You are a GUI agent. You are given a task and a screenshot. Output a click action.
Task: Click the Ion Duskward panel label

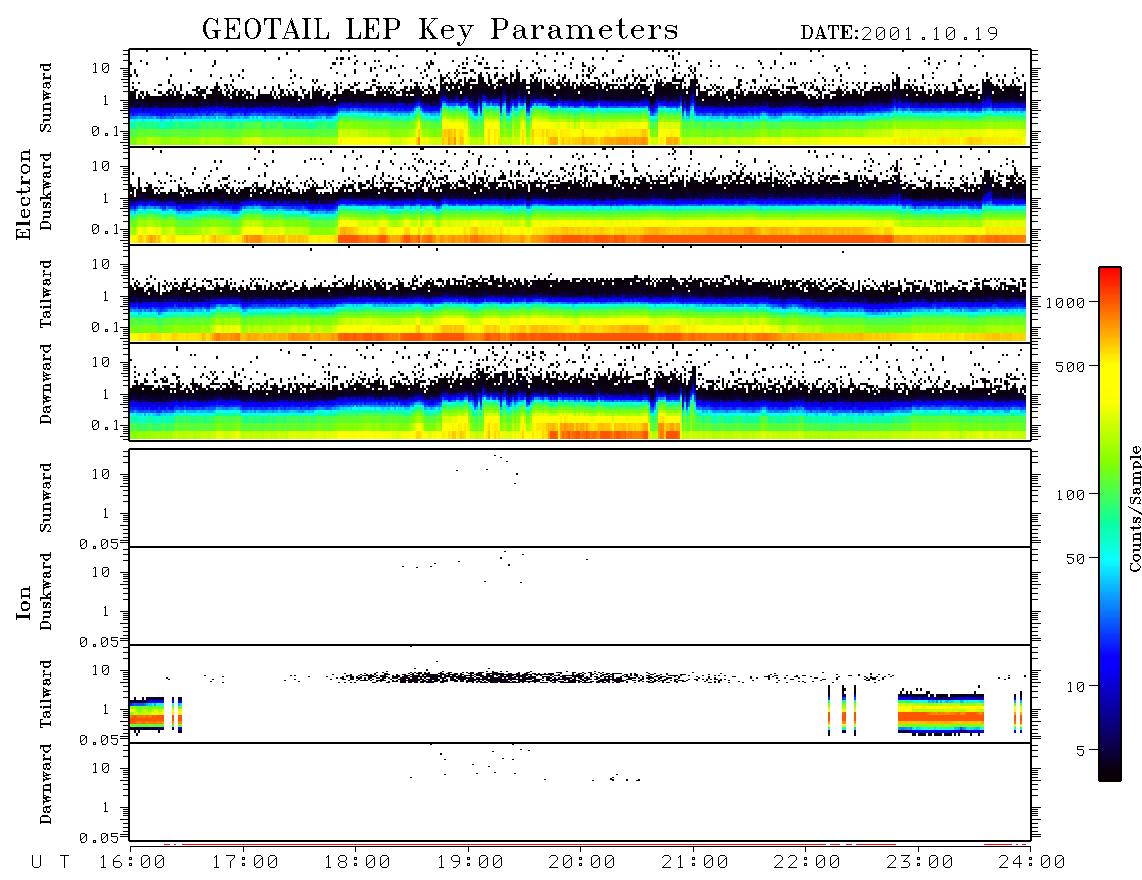46,592
